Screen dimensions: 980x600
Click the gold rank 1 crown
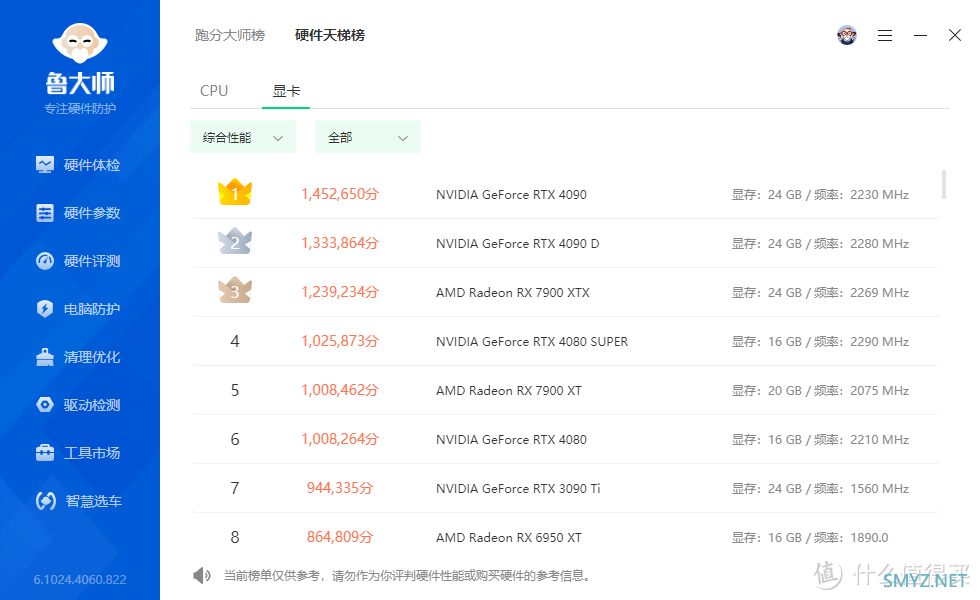coord(234,192)
